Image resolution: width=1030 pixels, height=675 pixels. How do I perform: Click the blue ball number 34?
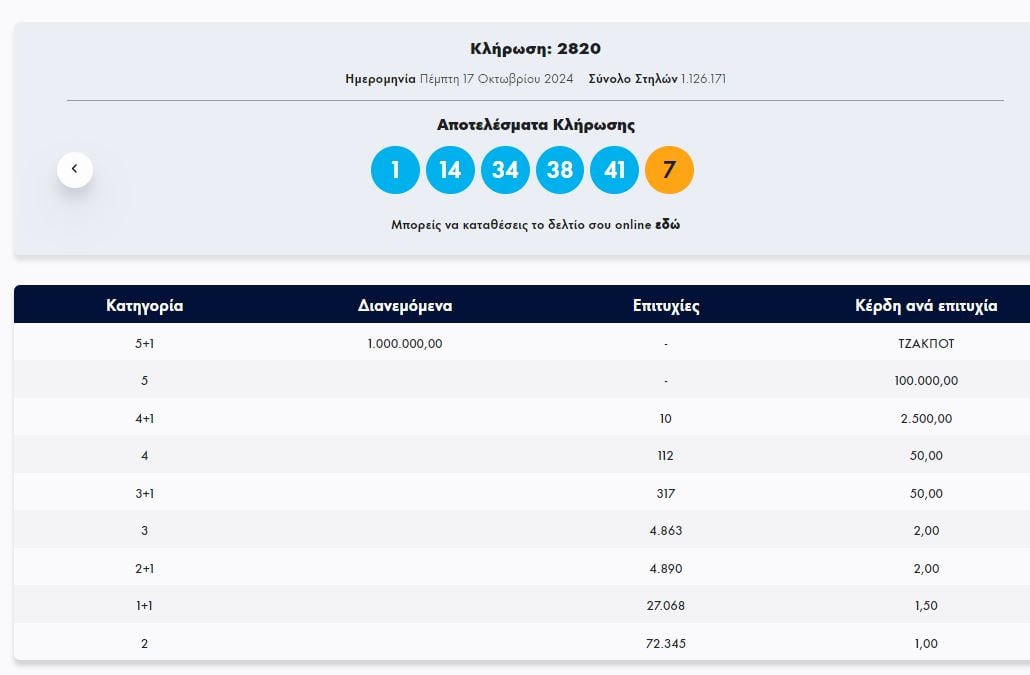tap(505, 170)
